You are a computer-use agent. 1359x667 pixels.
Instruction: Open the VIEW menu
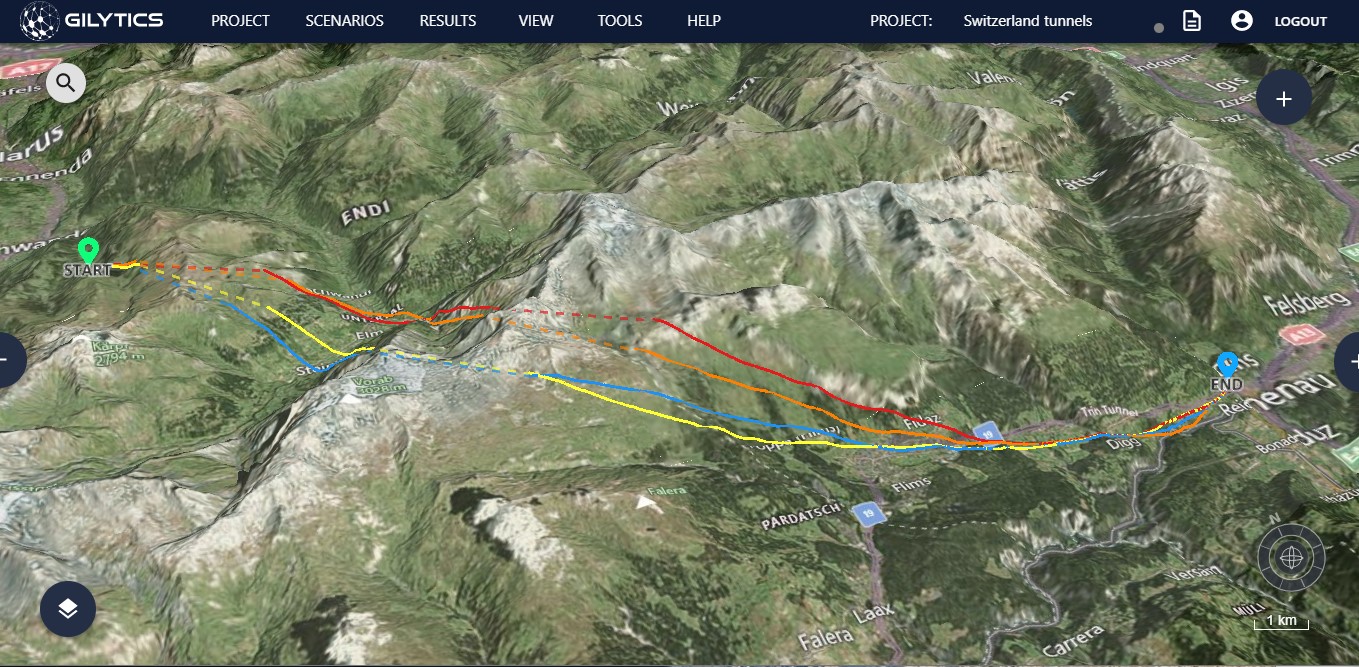pyautogui.click(x=536, y=21)
